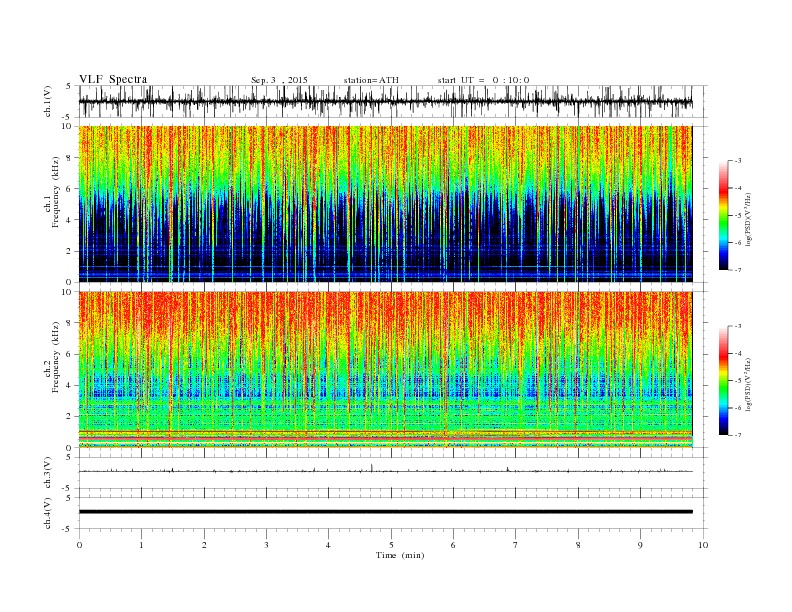Click the "-7" value on the ch.2 colorbar
Viewport: 792px width, 612px height.
click(737, 435)
